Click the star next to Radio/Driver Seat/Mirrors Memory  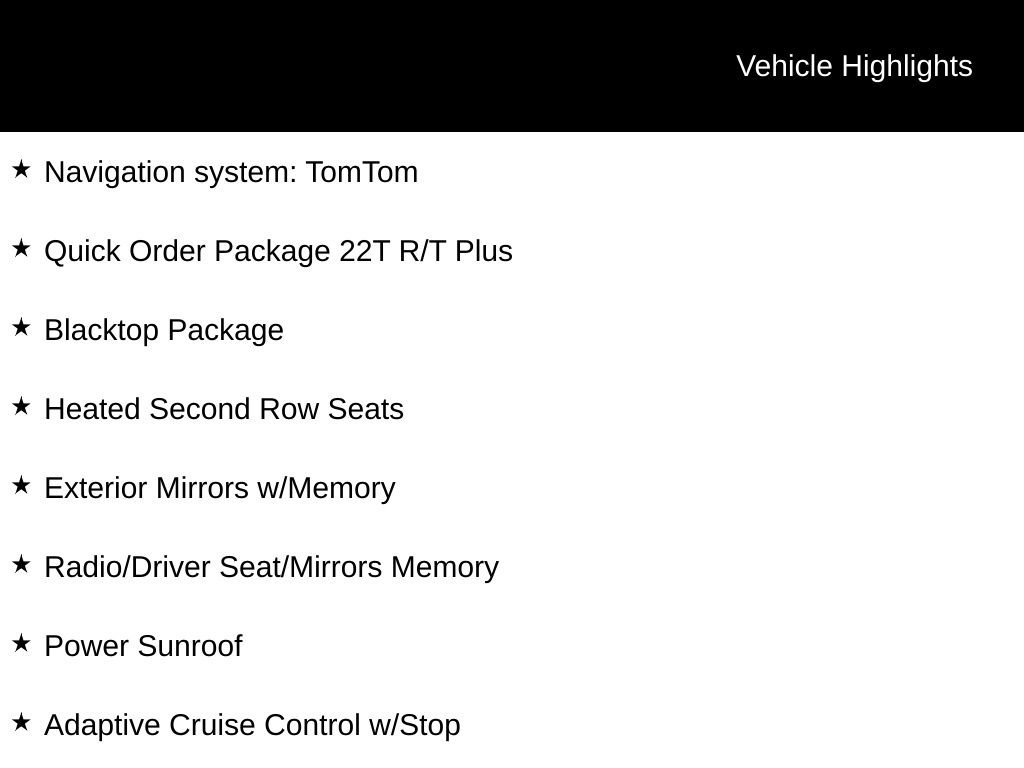(21, 564)
